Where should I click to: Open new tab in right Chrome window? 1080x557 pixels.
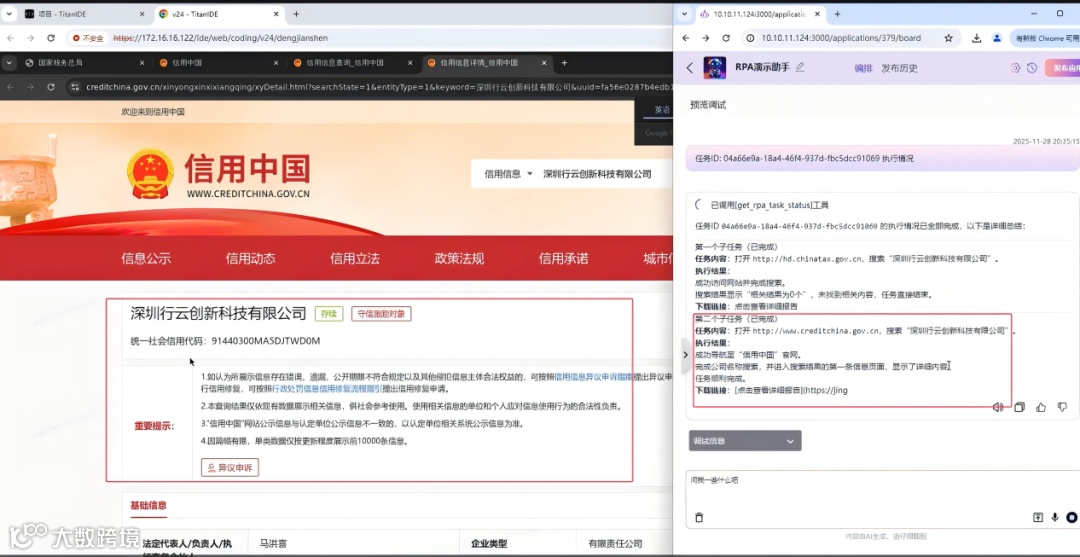838,14
